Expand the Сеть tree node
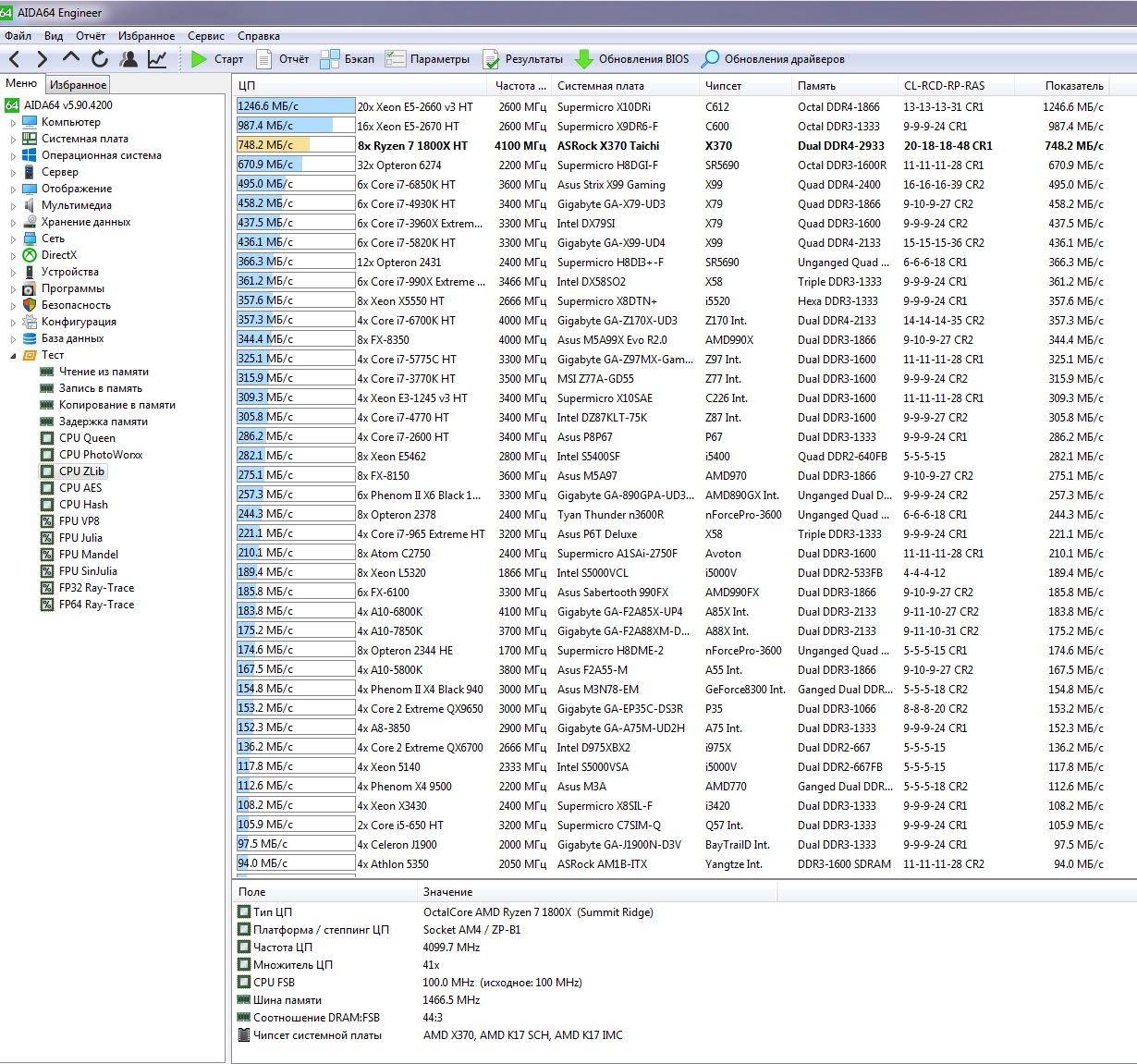1137x1064 pixels. click(13, 238)
